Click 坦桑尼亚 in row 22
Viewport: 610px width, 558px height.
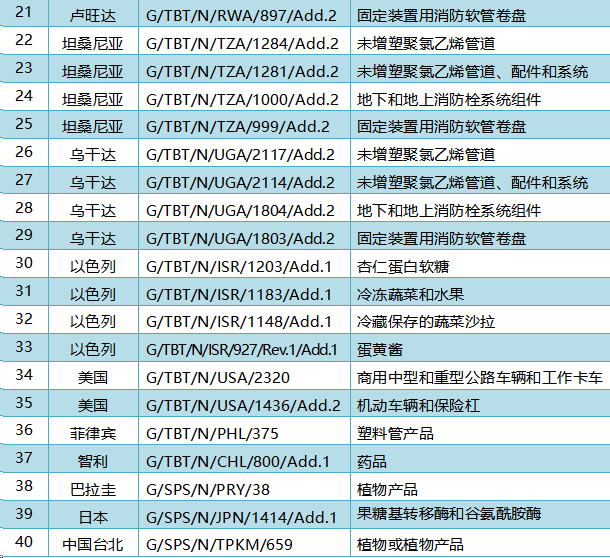tap(93, 44)
